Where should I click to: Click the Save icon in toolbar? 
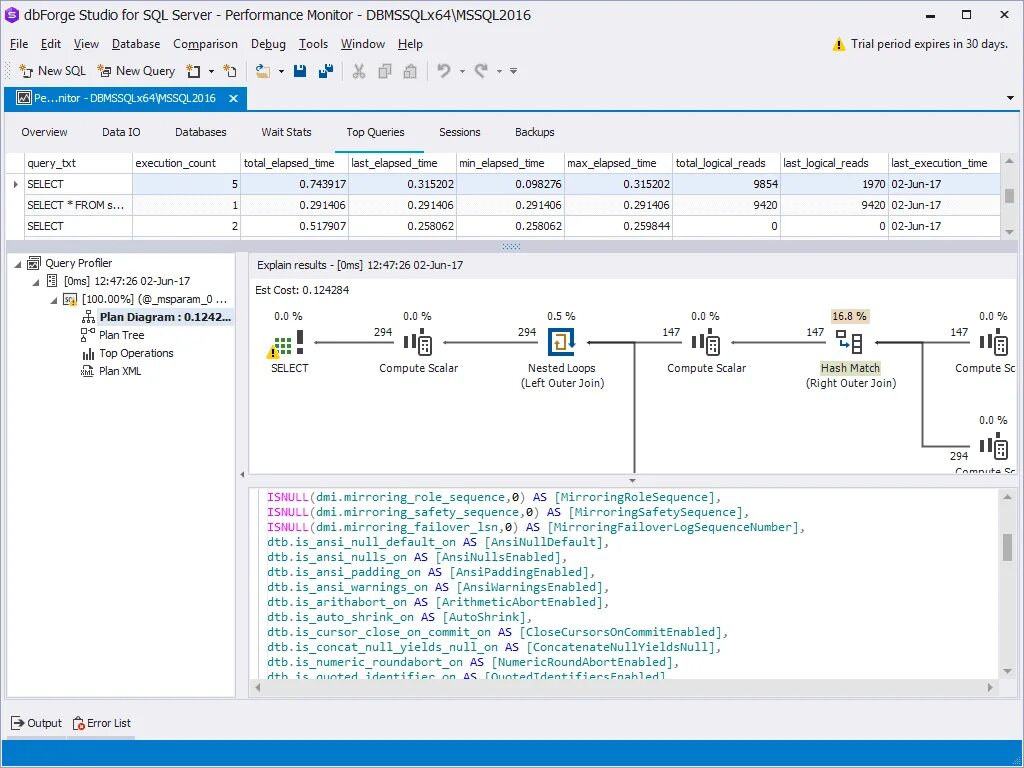click(300, 71)
